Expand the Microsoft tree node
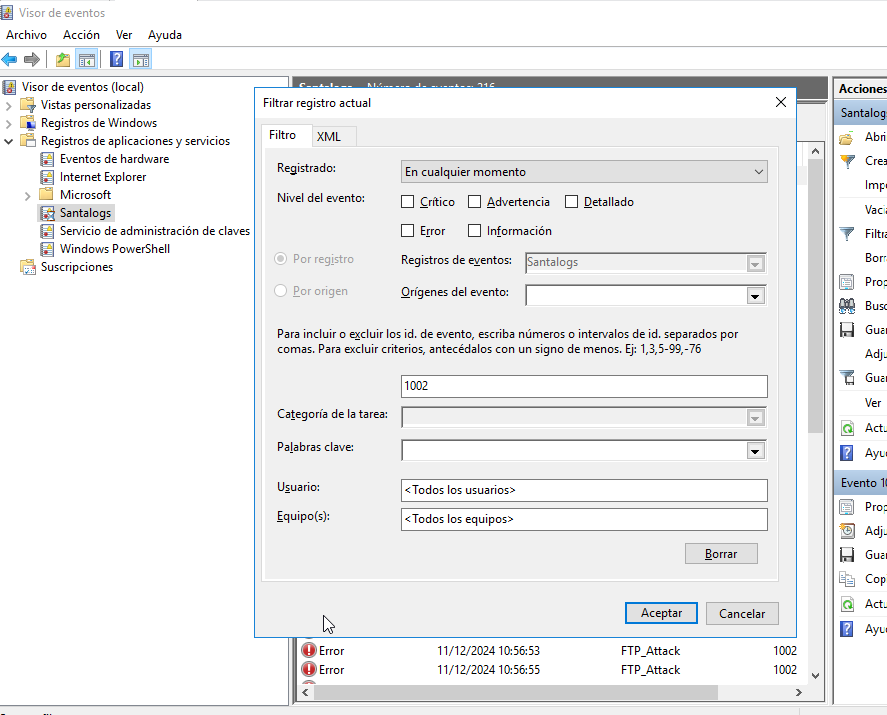887x715 pixels. click(28, 196)
